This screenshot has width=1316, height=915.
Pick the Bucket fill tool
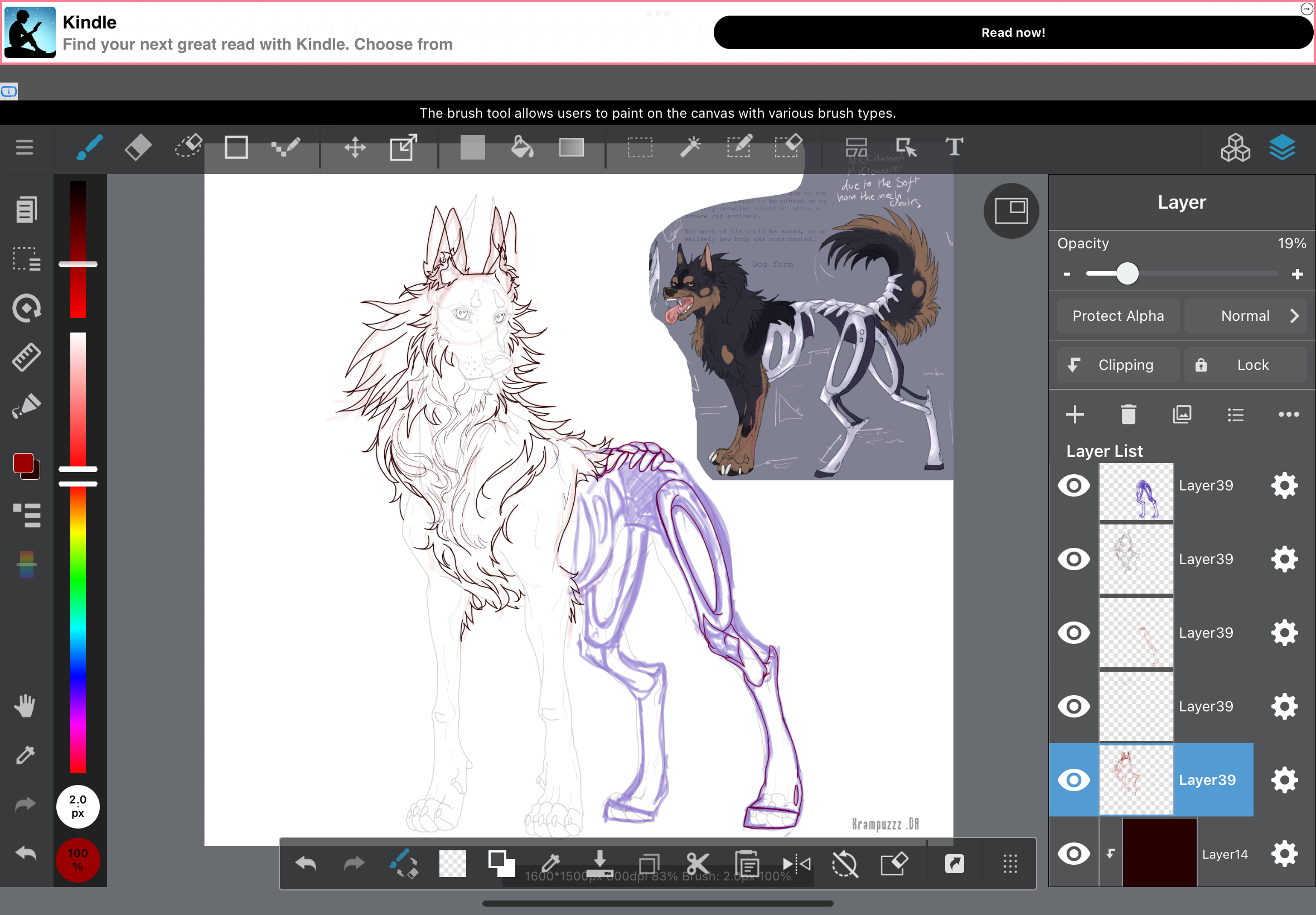pyautogui.click(x=521, y=148)
